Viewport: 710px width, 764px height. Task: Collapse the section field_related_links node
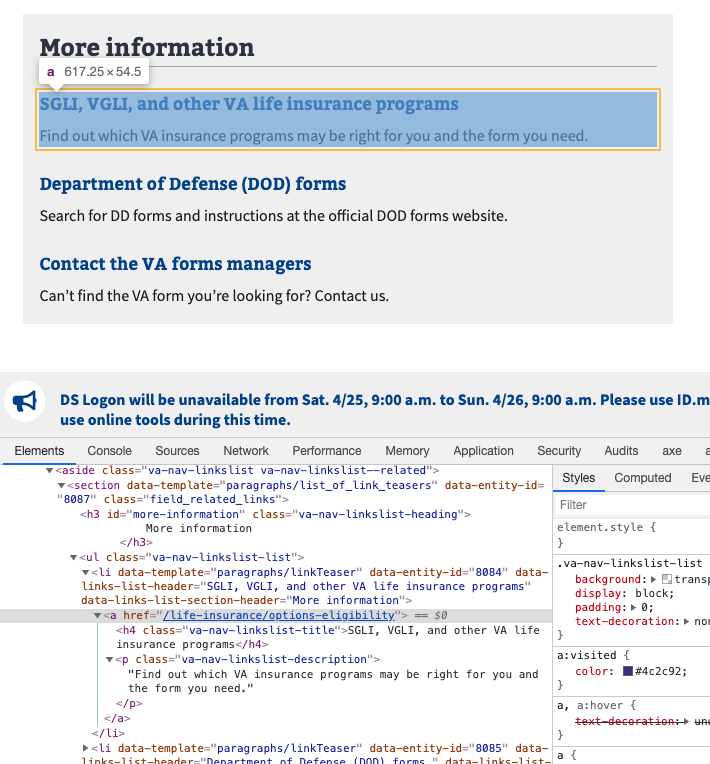(61, 486)
